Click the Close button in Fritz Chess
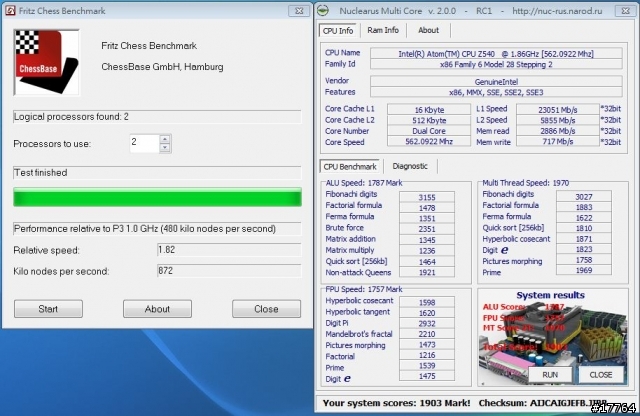This screenshot has height=416, width=640. [x=267, y=309]
